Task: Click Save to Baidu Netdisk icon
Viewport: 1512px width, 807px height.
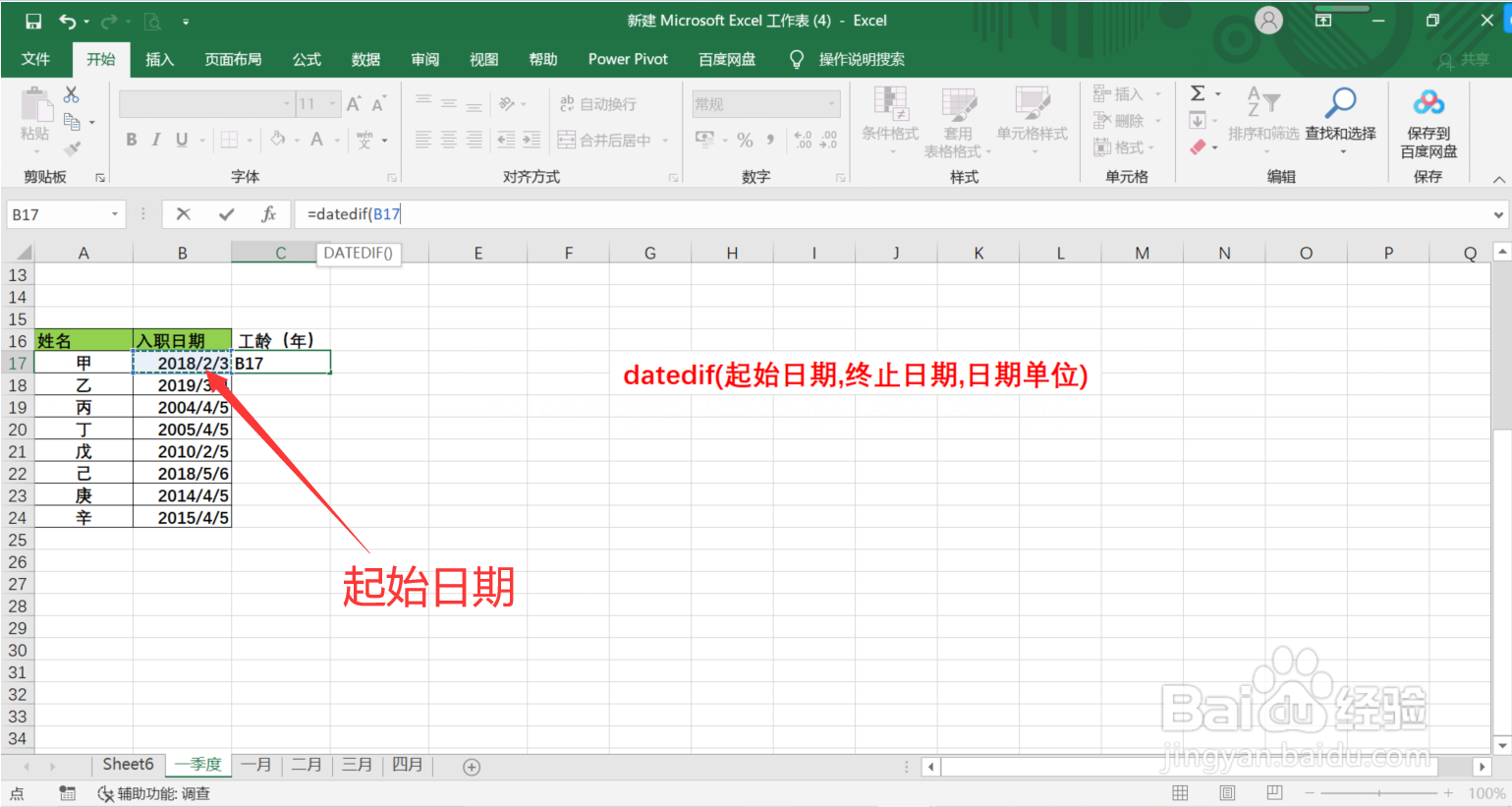Action: (1428, 102)
